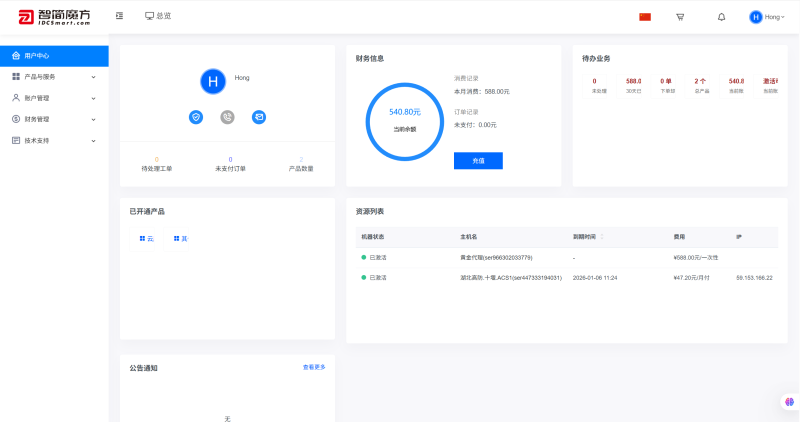Sort resource list by 到期时间 column
Screen dimensions: 800x422
(601, 237)
